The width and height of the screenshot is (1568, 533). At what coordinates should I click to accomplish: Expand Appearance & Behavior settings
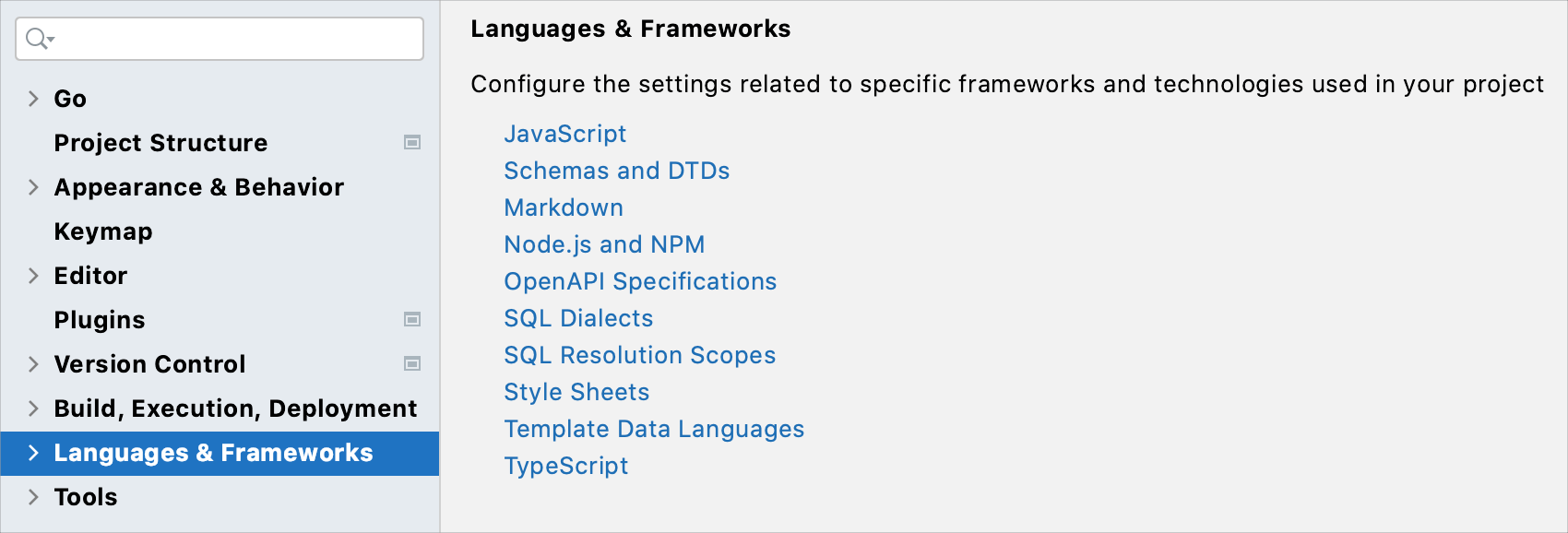(x=32, y=187)
